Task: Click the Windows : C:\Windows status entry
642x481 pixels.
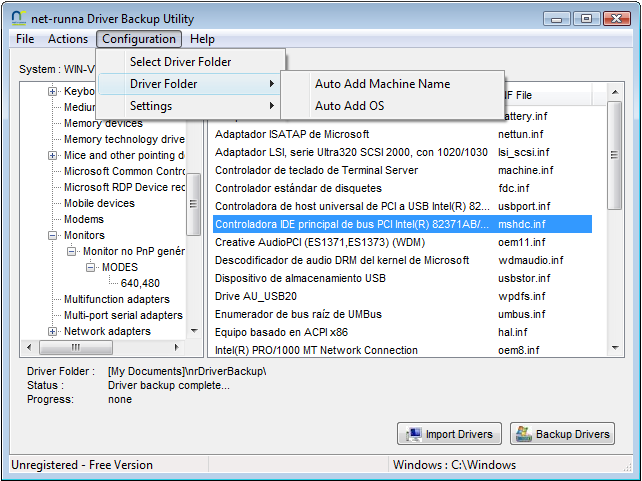Action: (x=454, y=465)
